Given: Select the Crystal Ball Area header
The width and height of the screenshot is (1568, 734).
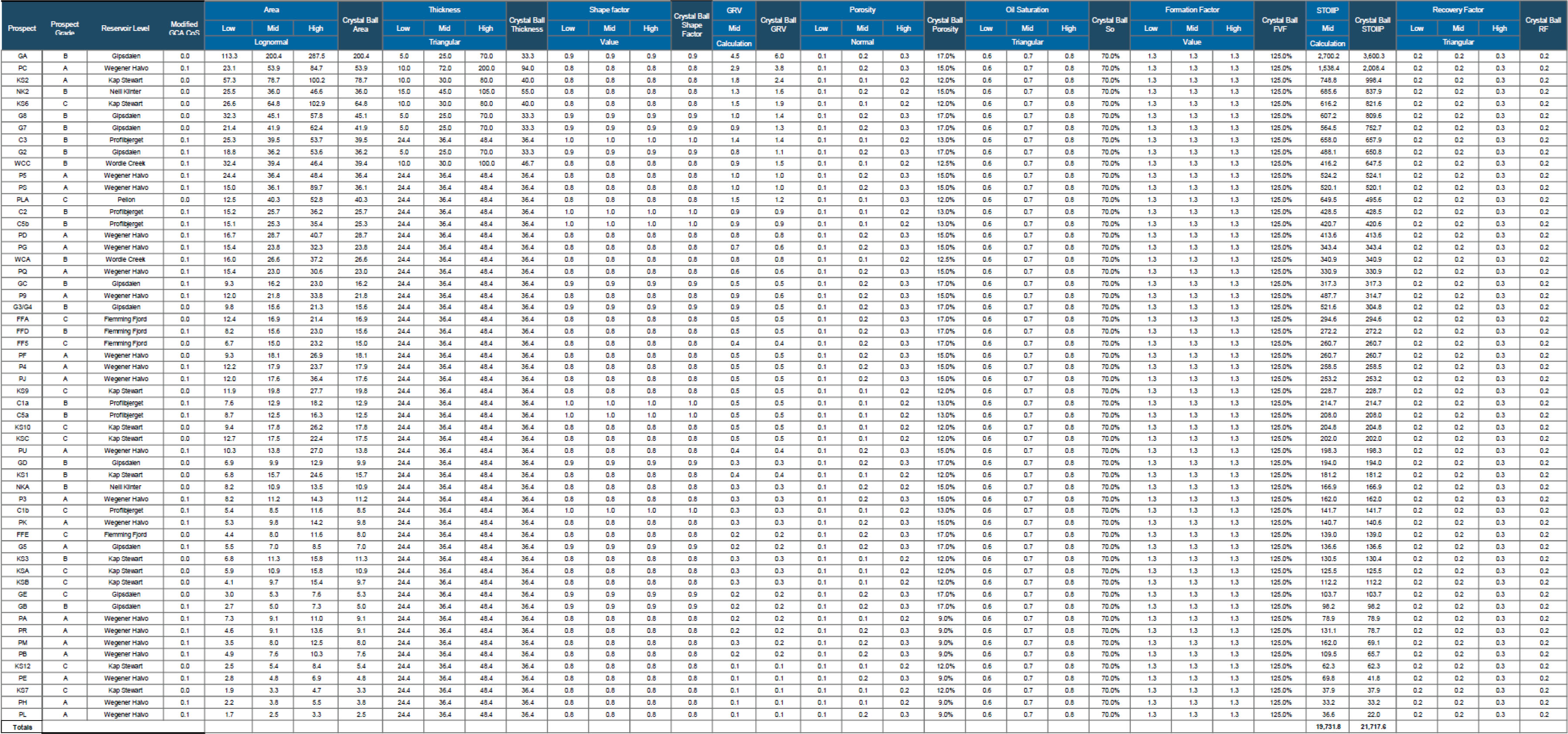Looking at the screenshot, I should 360,24.
